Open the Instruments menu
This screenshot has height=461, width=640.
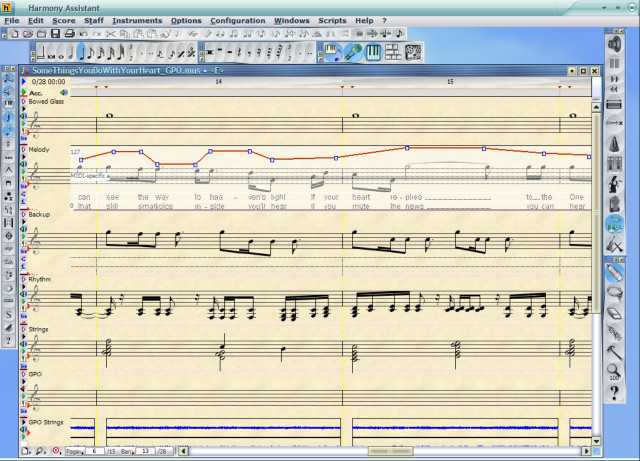[x=137, y=20]
